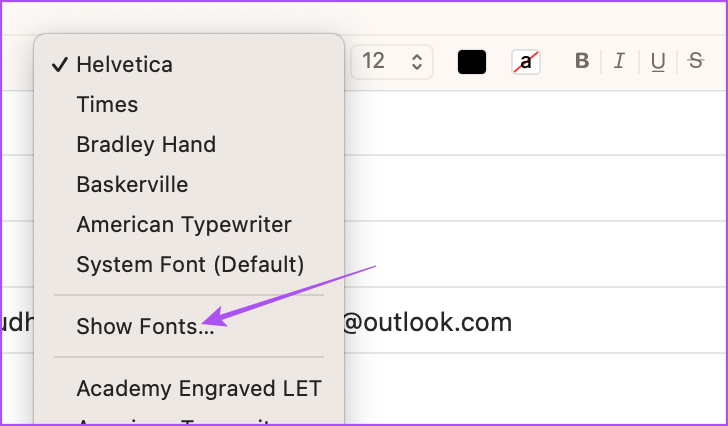Open the text background color picker
728x426 pixels.
point(526,62)
